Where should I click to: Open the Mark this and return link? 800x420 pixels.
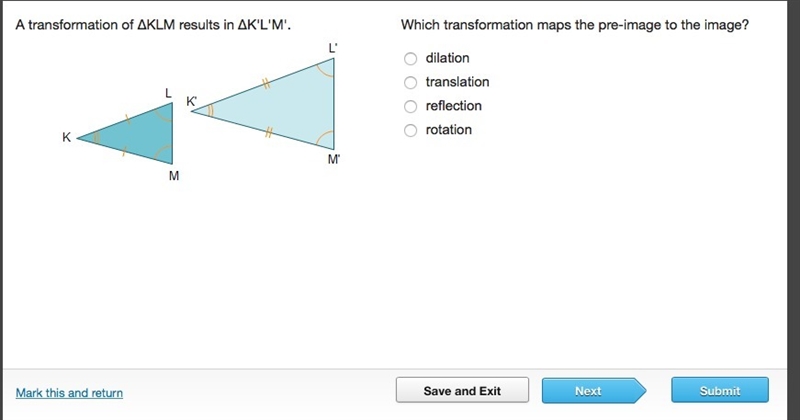(x=69, y=393)
